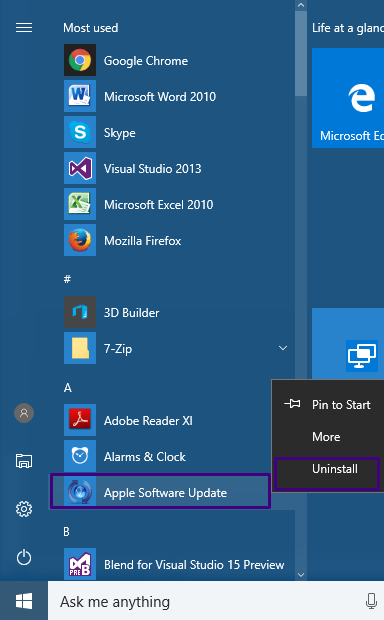Viewport: 384px width, 620px height.
Task: Open File Explorer from the sidebar
Action: point(24,461)
